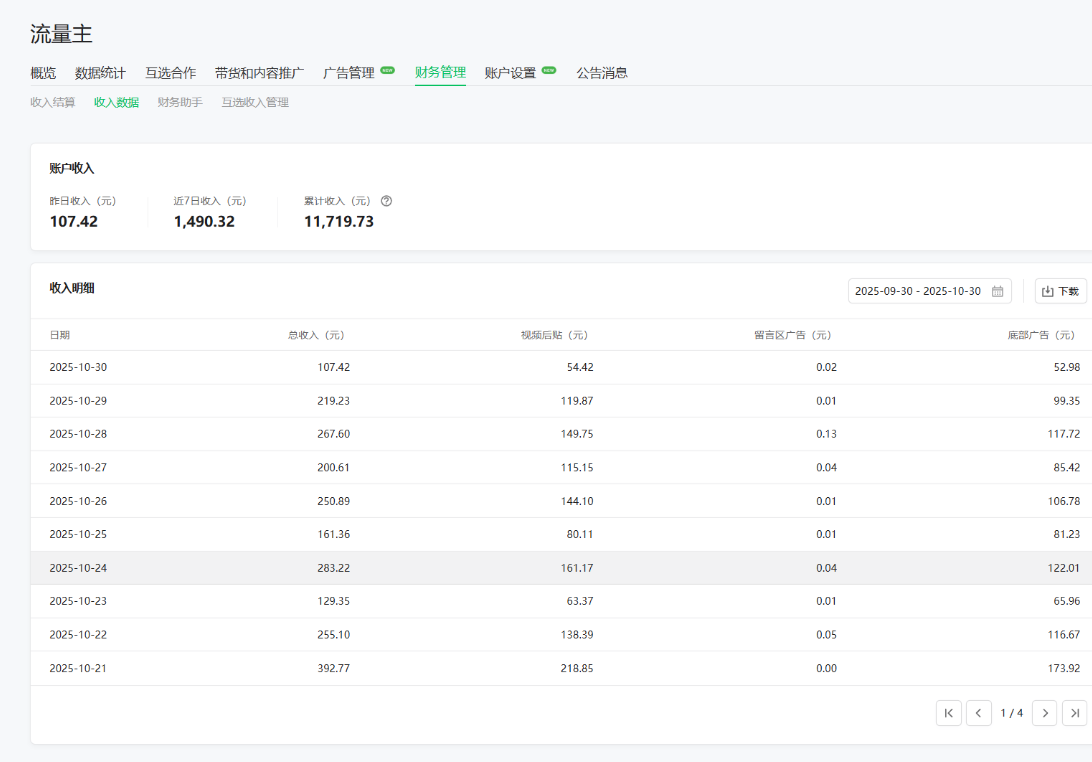
Task: Click the date range input field
Action: tap(918, 291)
